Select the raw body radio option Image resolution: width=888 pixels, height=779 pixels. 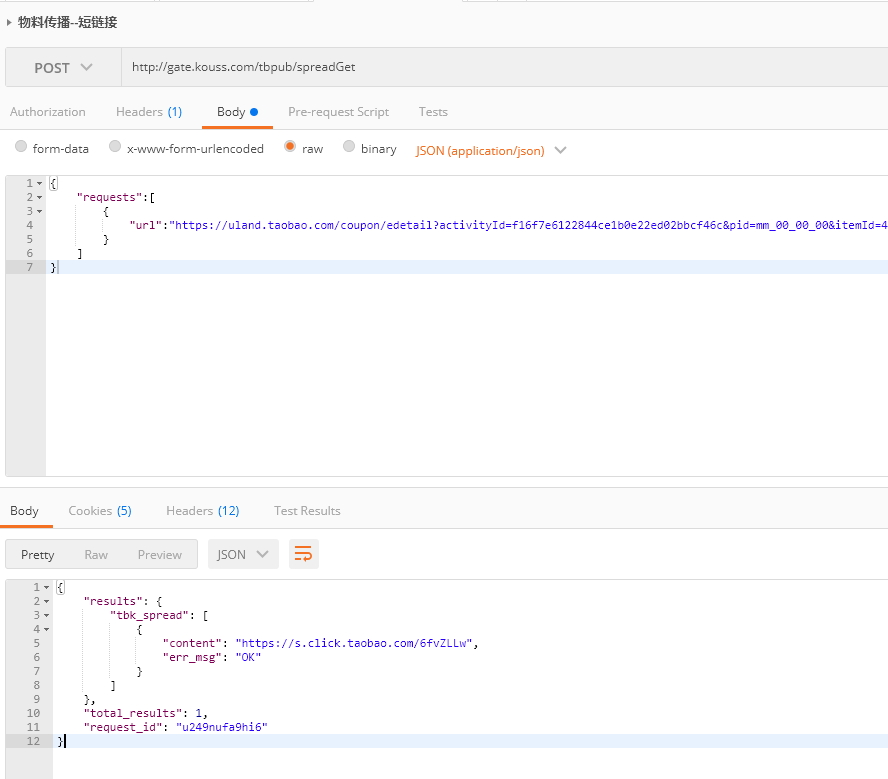tap(290, 147)
